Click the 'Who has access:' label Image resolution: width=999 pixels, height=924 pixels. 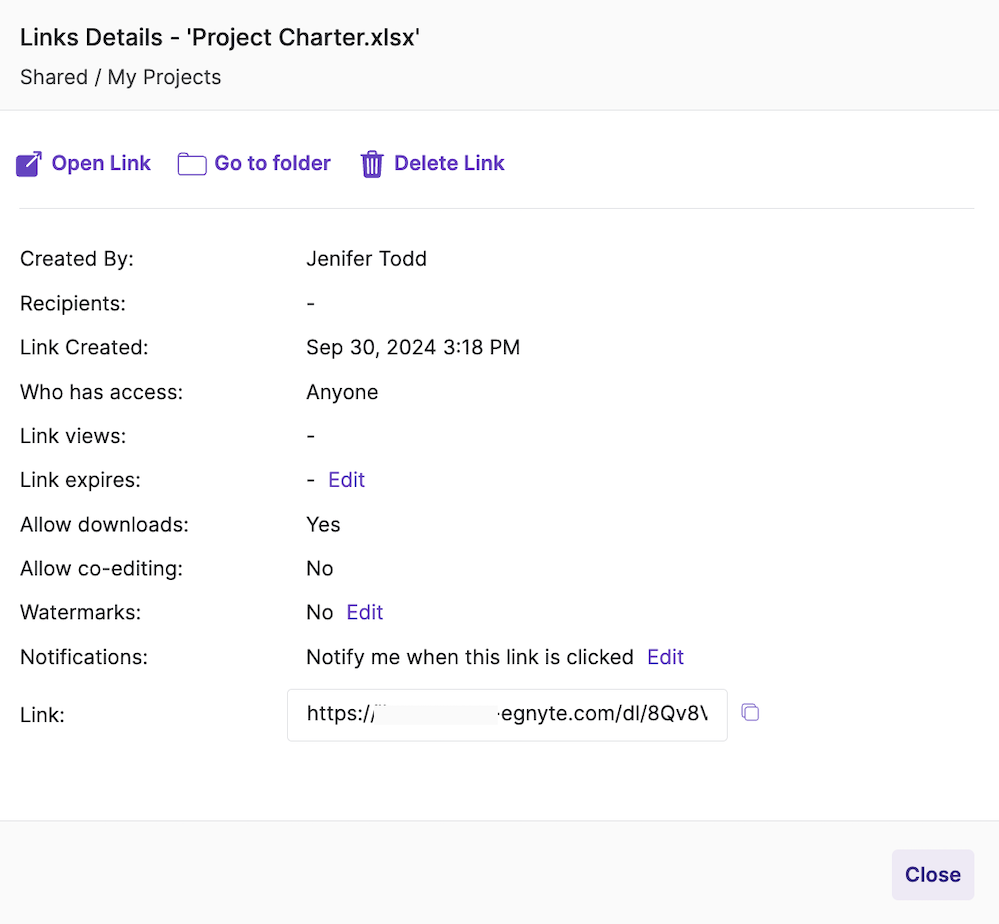tap(102, 392)
